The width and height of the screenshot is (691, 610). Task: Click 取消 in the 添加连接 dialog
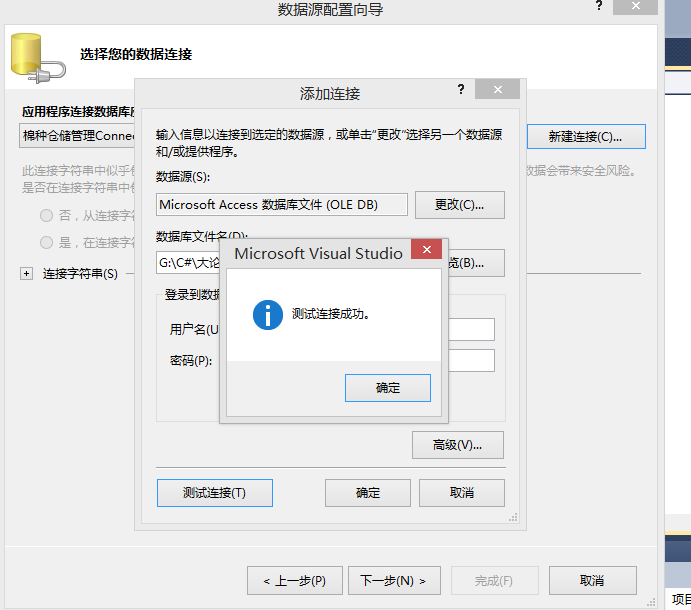tap(461, 493)
